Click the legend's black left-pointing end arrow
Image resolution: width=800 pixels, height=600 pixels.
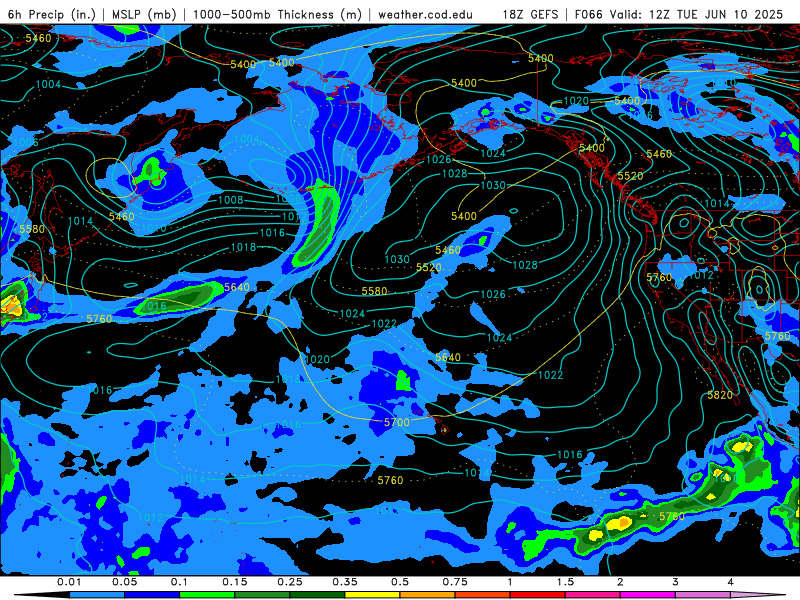(x=42, y=595)
